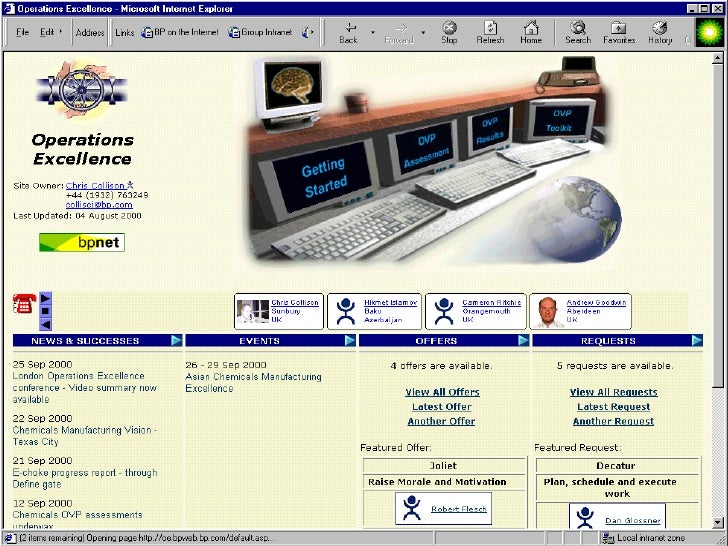Expand the Events section arrow
The width and height of the screenshot is (728, 546).
350,340
